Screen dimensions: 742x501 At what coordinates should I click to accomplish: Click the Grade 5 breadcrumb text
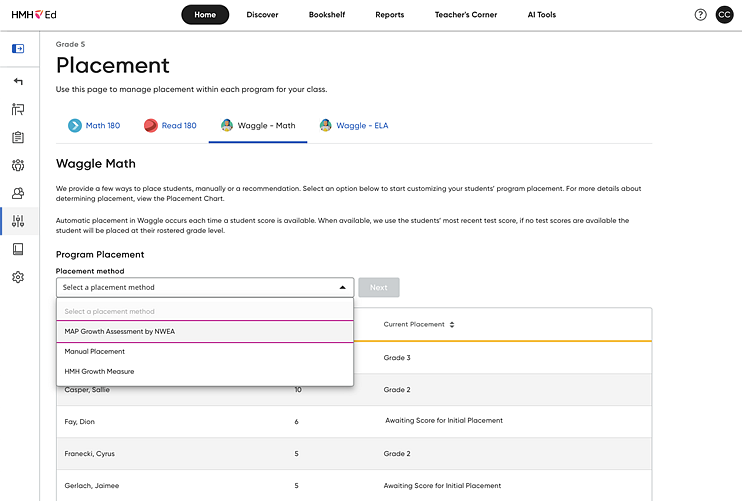pos(71,44)
